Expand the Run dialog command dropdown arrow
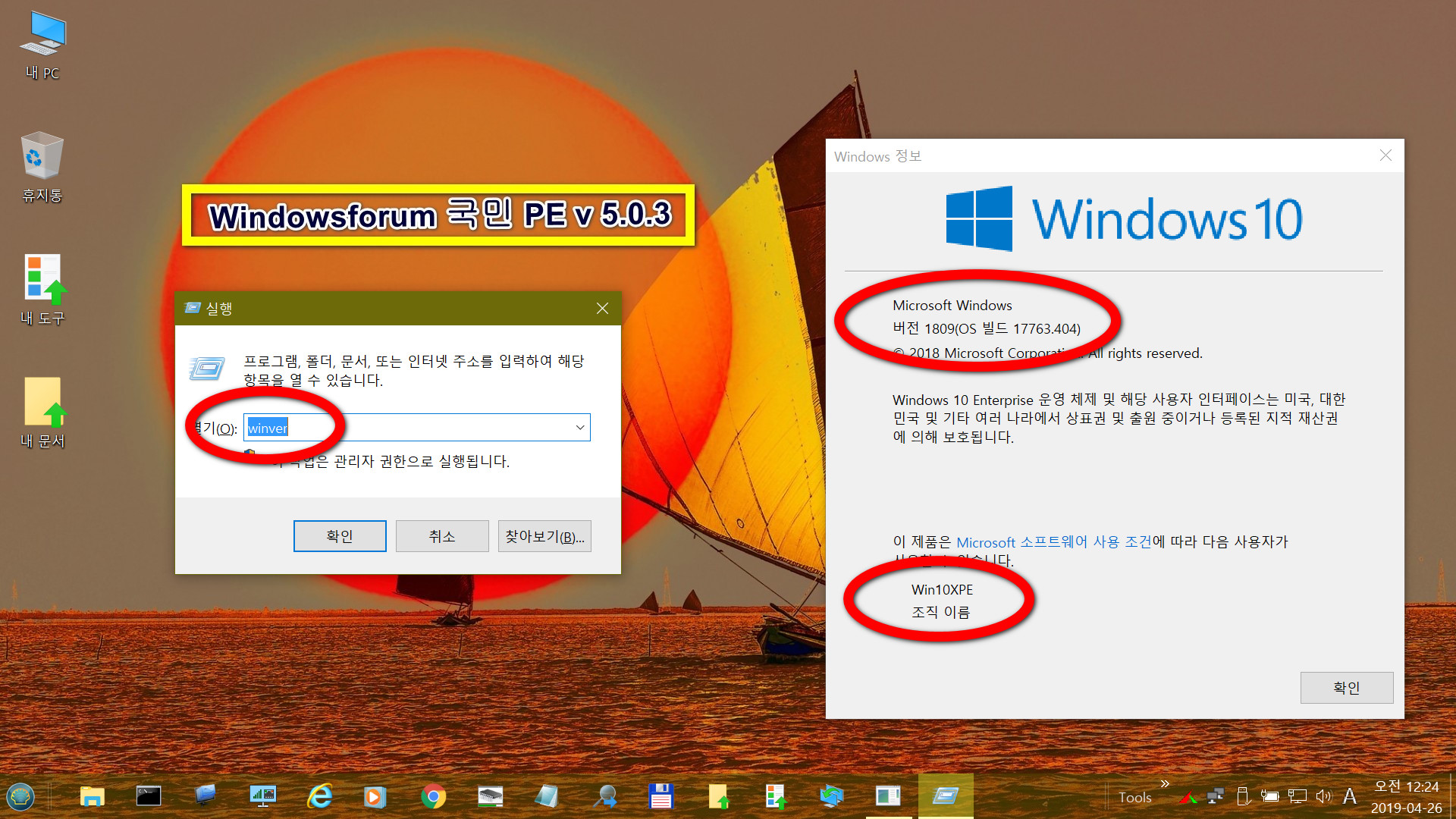 click(580, 428)
